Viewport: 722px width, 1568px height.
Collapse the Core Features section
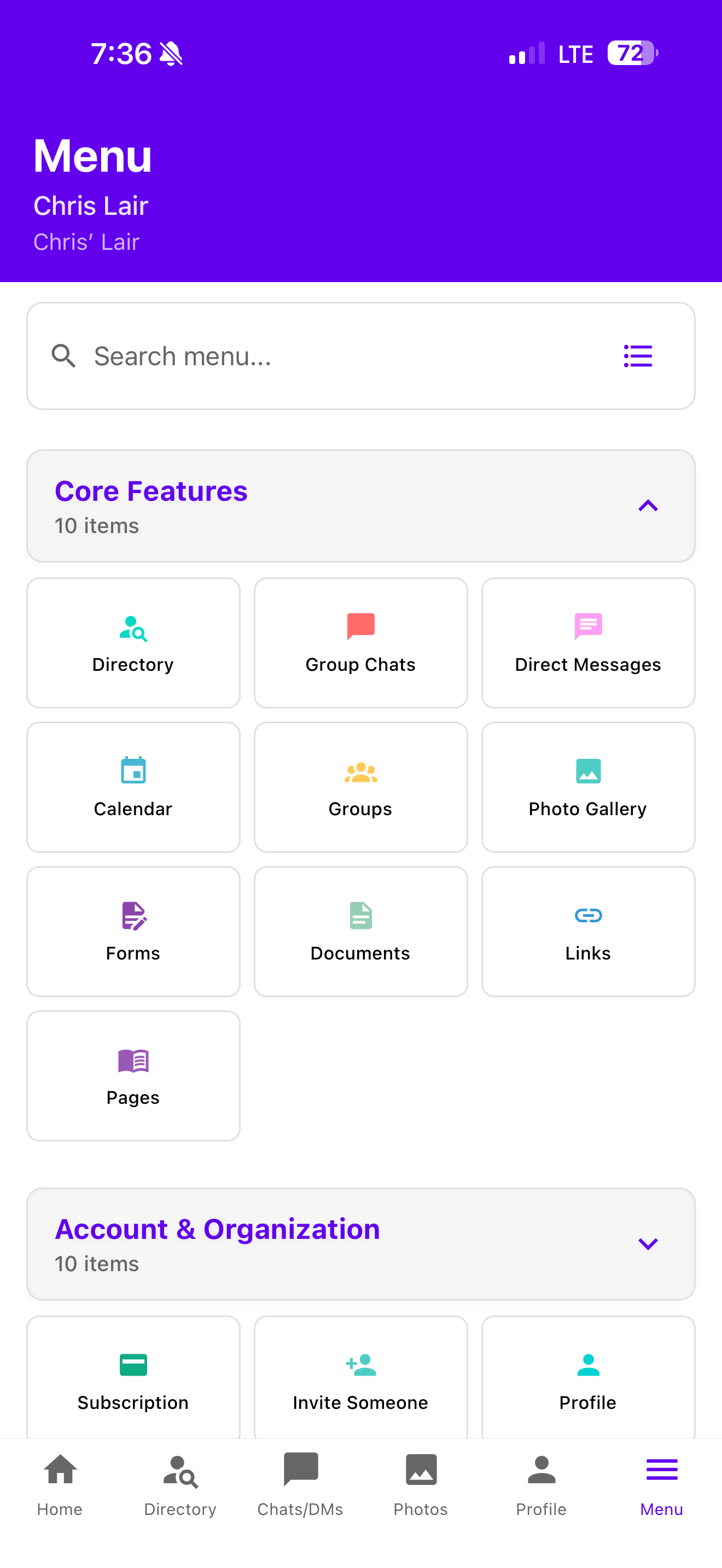coord(647,505)
